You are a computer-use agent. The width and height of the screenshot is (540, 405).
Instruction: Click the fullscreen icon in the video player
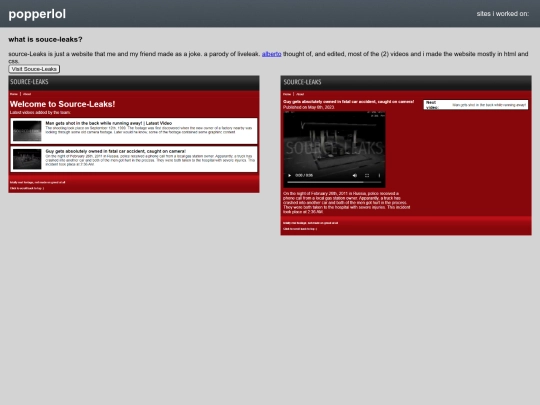[367, 175]
